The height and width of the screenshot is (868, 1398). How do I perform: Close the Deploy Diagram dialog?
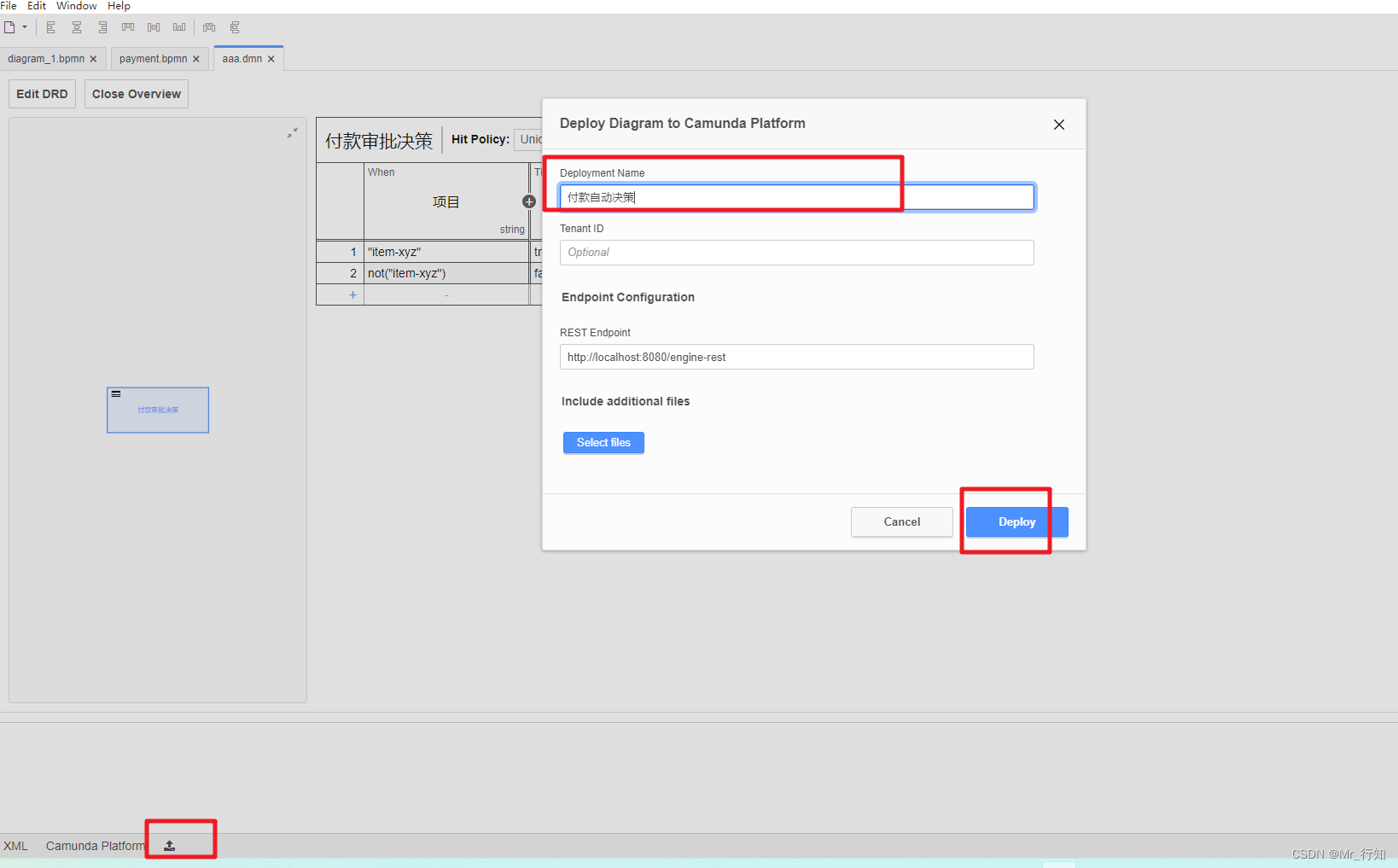tap(1059, 125)
